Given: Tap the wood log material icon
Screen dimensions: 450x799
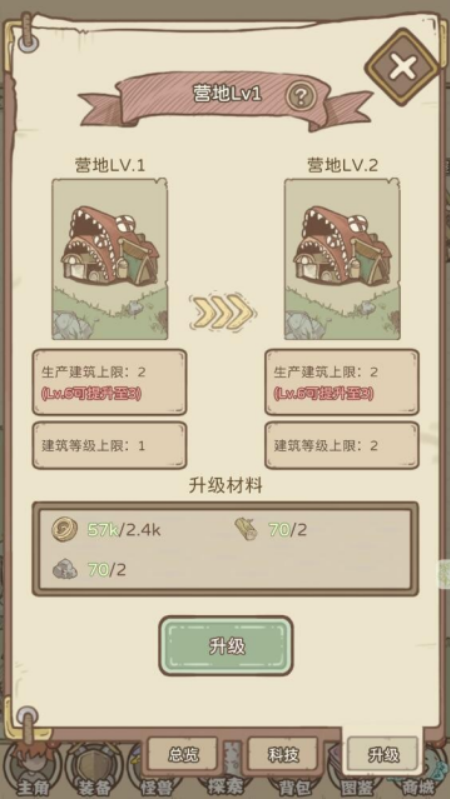Looking at the screenshot, I should [x=246, y=529].
